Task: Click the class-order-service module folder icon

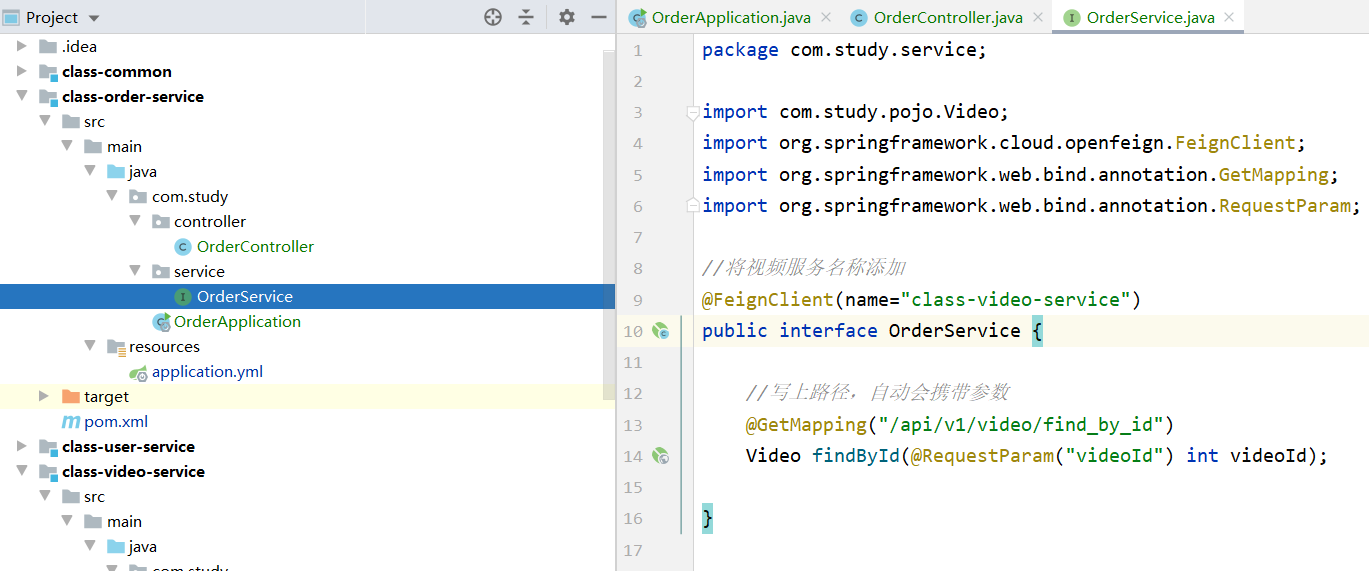Action: (x=48, y=97)
